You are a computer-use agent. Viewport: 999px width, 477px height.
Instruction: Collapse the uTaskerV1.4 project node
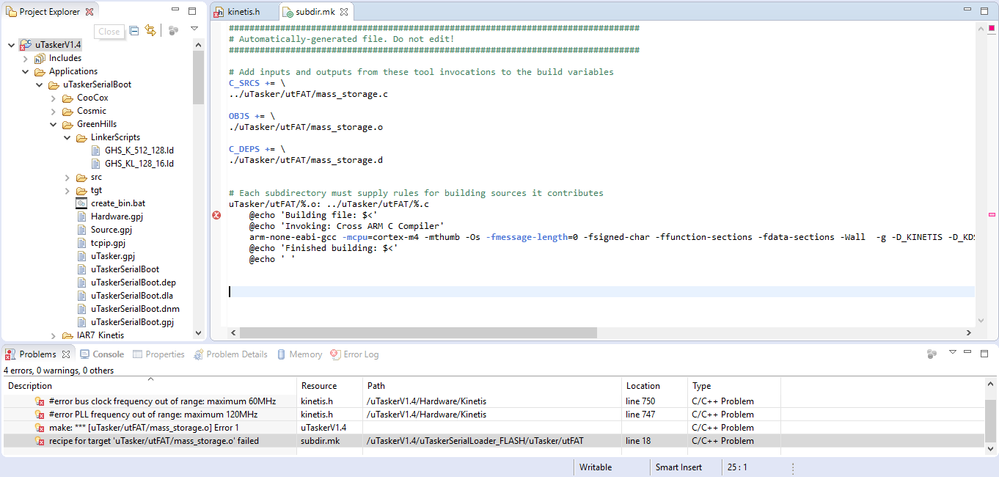(11, 45)
